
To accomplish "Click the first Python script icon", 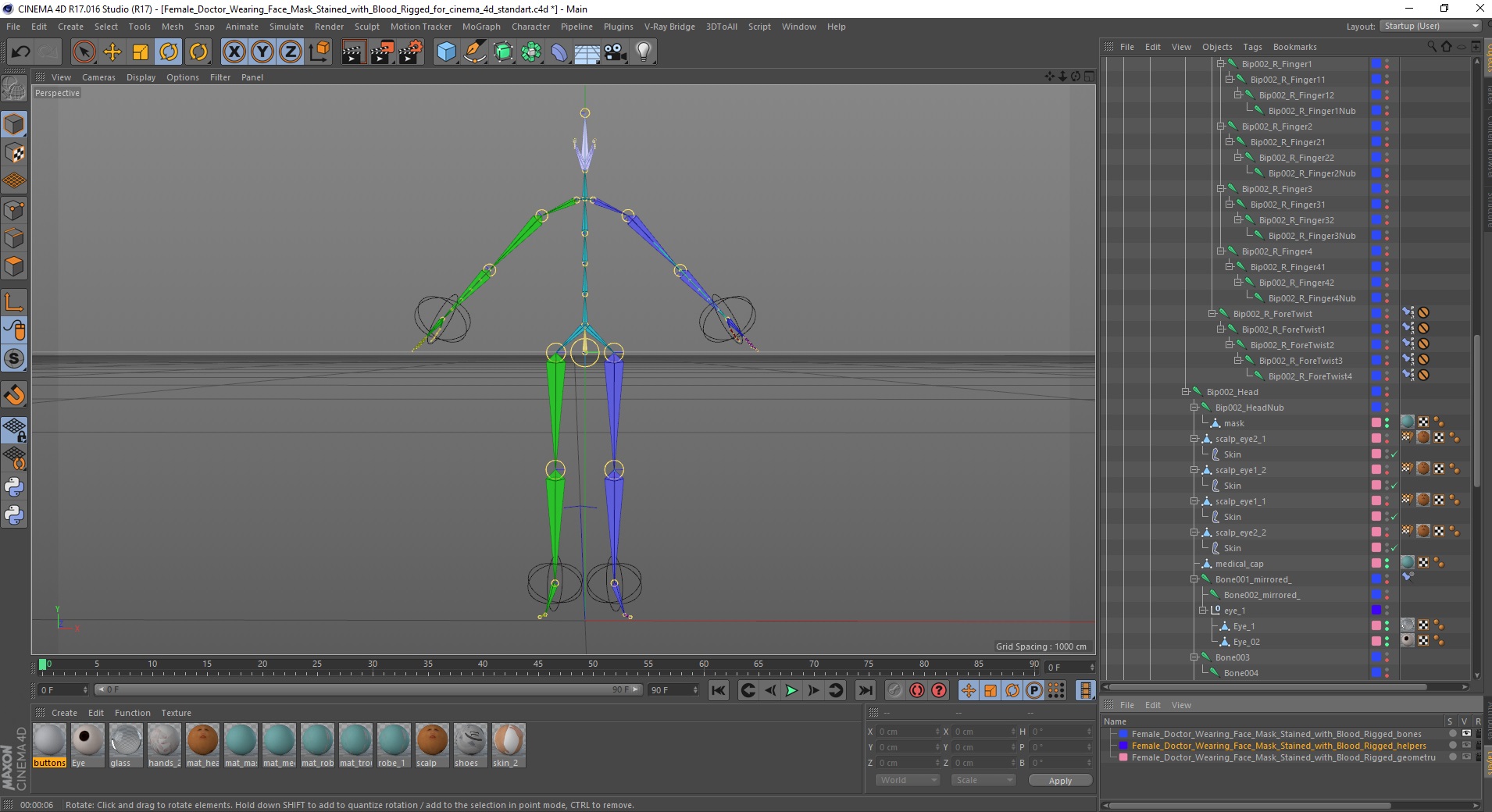I will click(14, 487).
